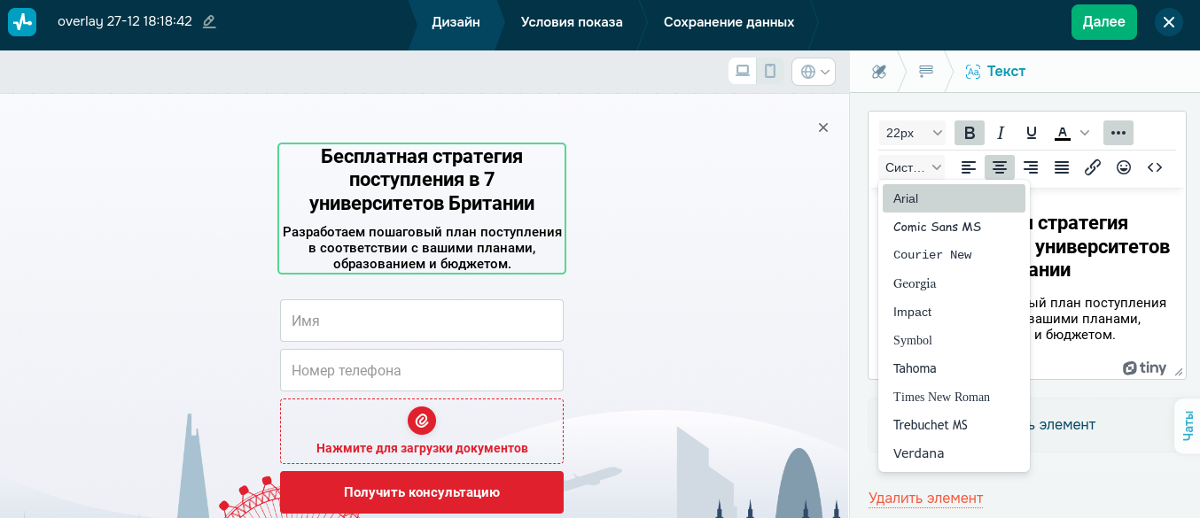The height and width of the screenshot is (518, 1200).
Task: Choose Tahoma font
Action: pyautogui.click(x=954, y=368)
